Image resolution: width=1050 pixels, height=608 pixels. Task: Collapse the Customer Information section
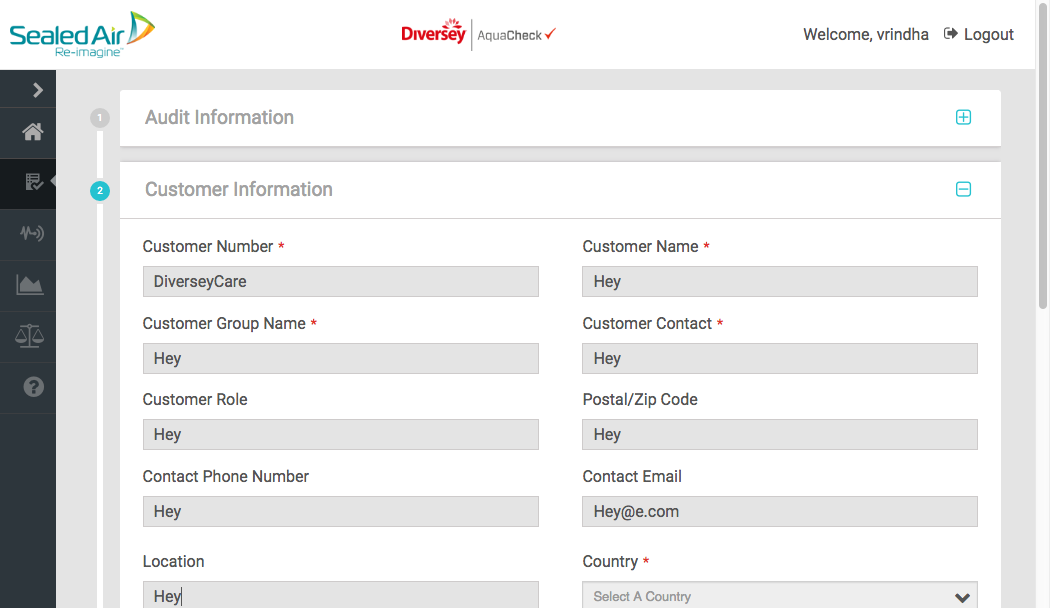pyautogui.click(x=963, y=189)
